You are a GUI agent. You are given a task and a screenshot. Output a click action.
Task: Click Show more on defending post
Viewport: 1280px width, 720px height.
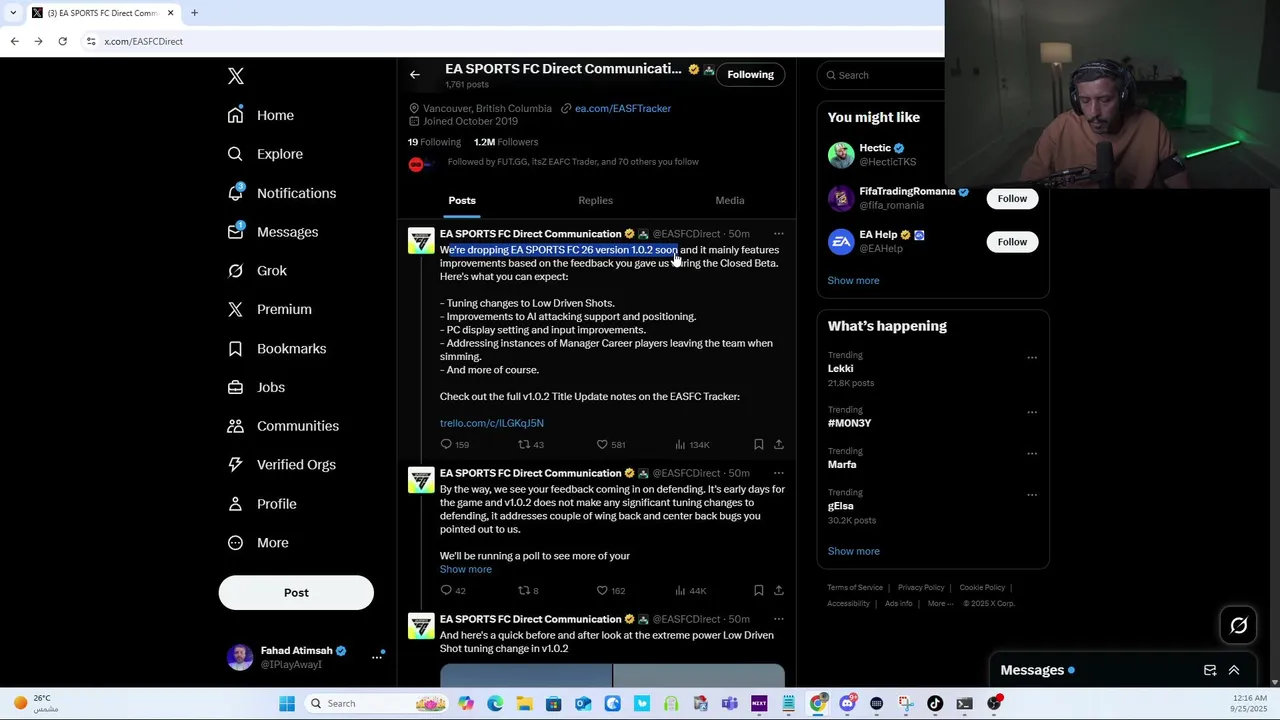coord(466,570)
